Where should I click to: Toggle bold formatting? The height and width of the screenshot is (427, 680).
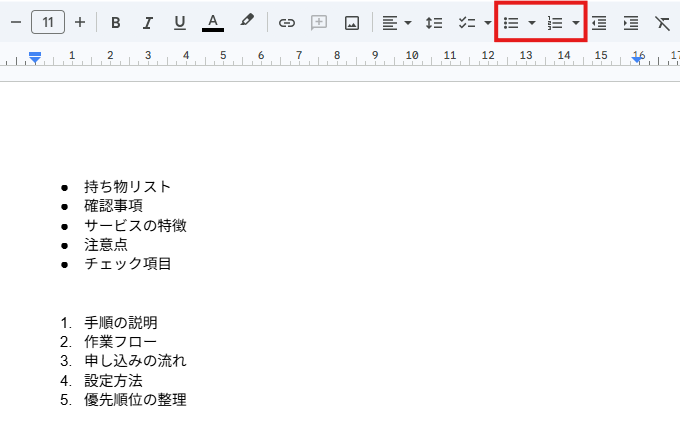[115, 23]
